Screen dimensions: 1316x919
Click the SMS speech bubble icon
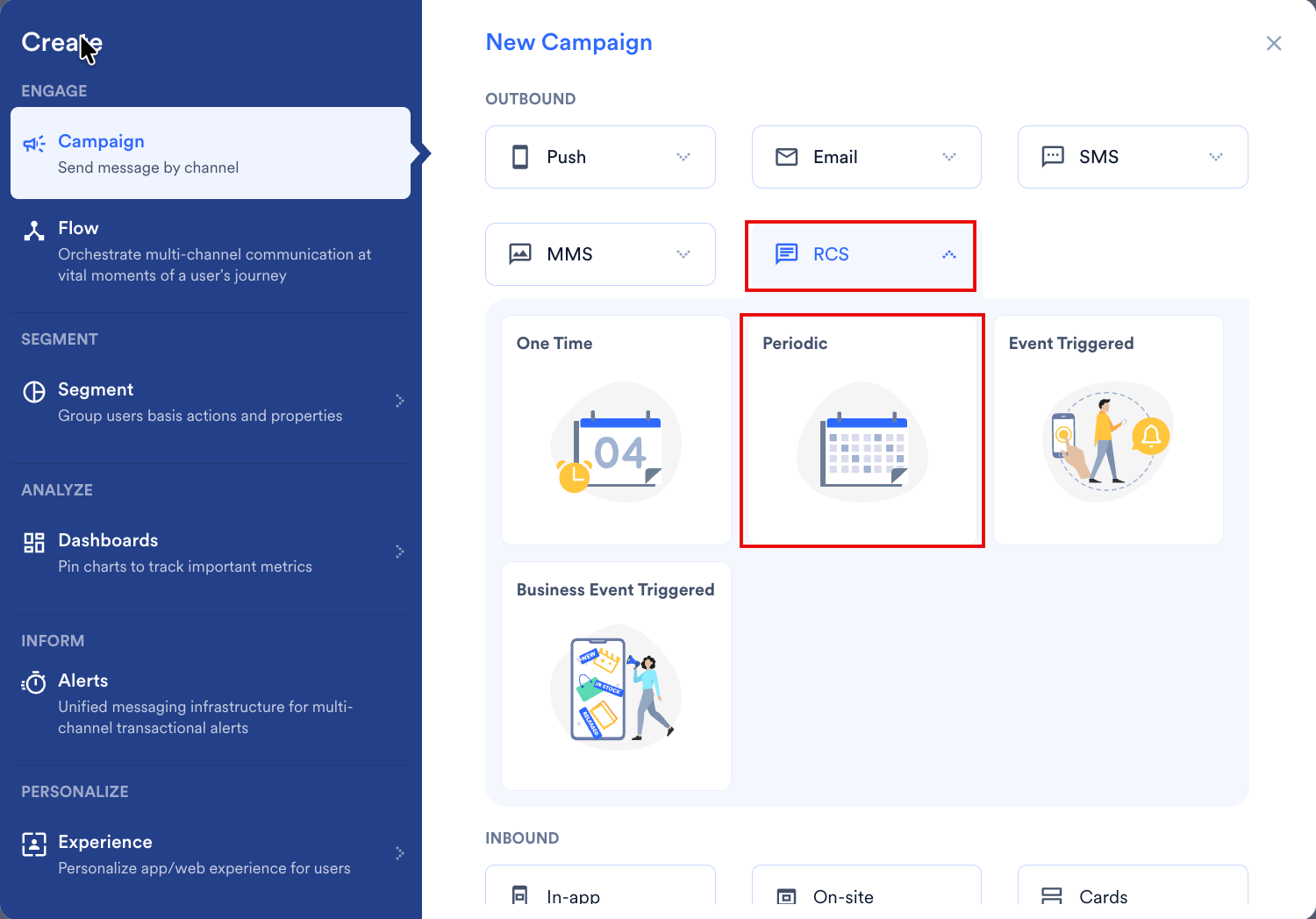[x=1053, y=157]
